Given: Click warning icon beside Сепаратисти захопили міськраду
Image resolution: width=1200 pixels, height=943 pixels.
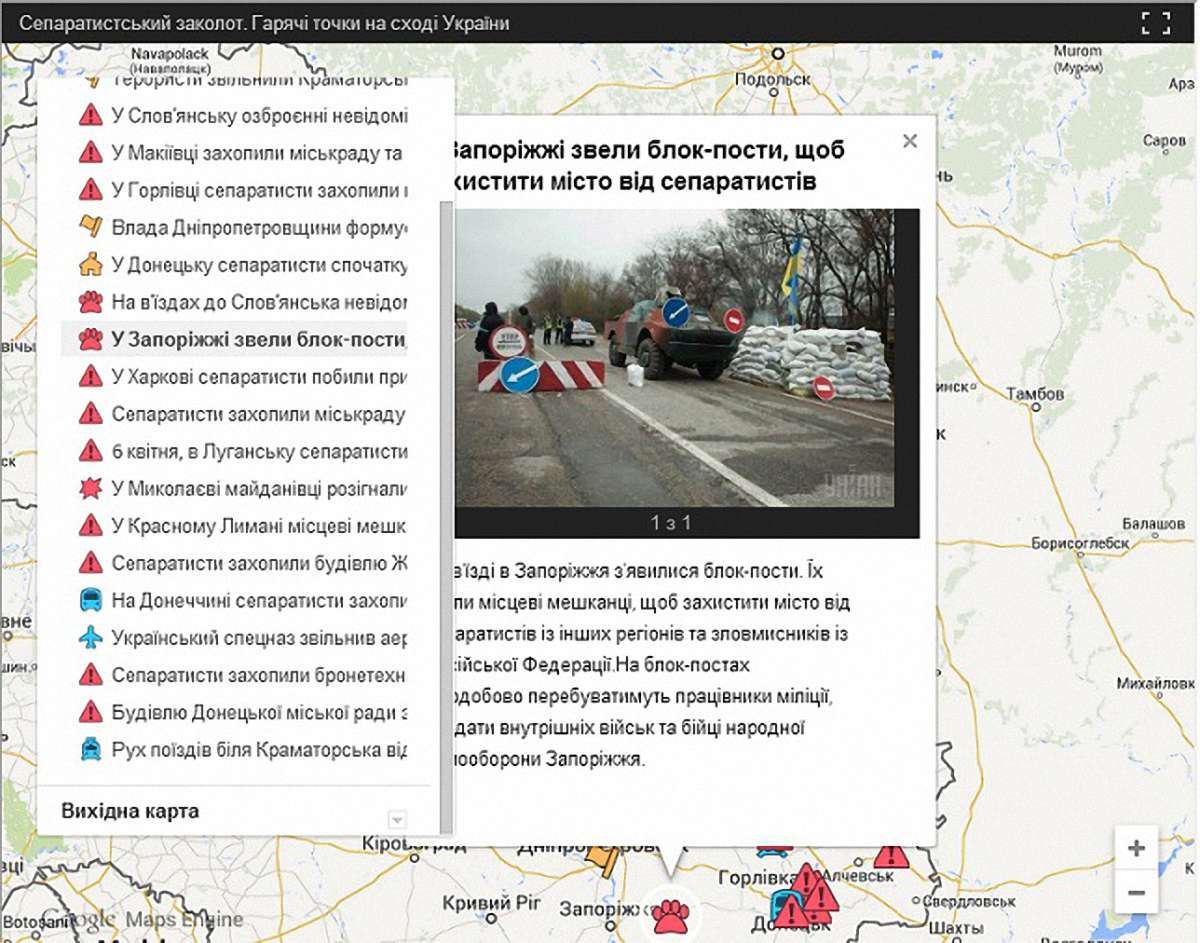Looking at the screenshot, I should point(91,414).
